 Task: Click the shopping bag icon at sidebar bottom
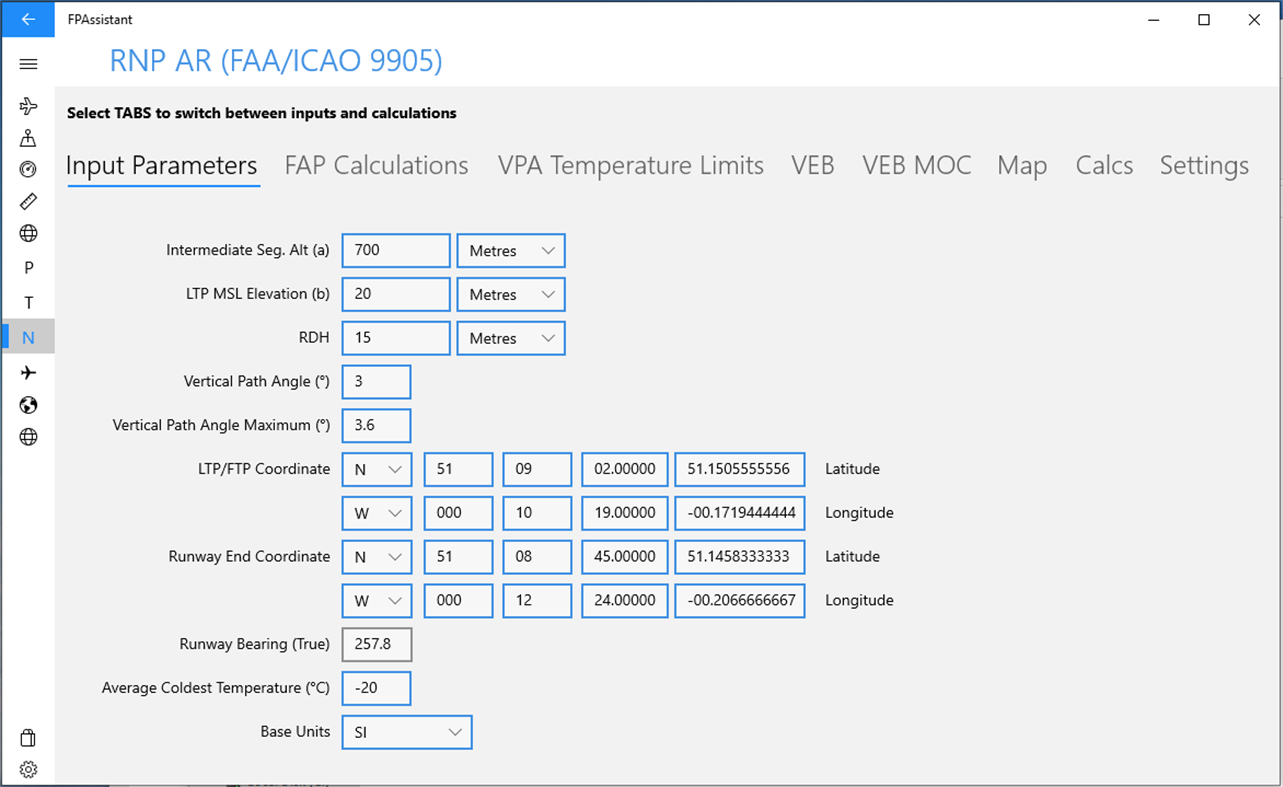coord(28,737)
